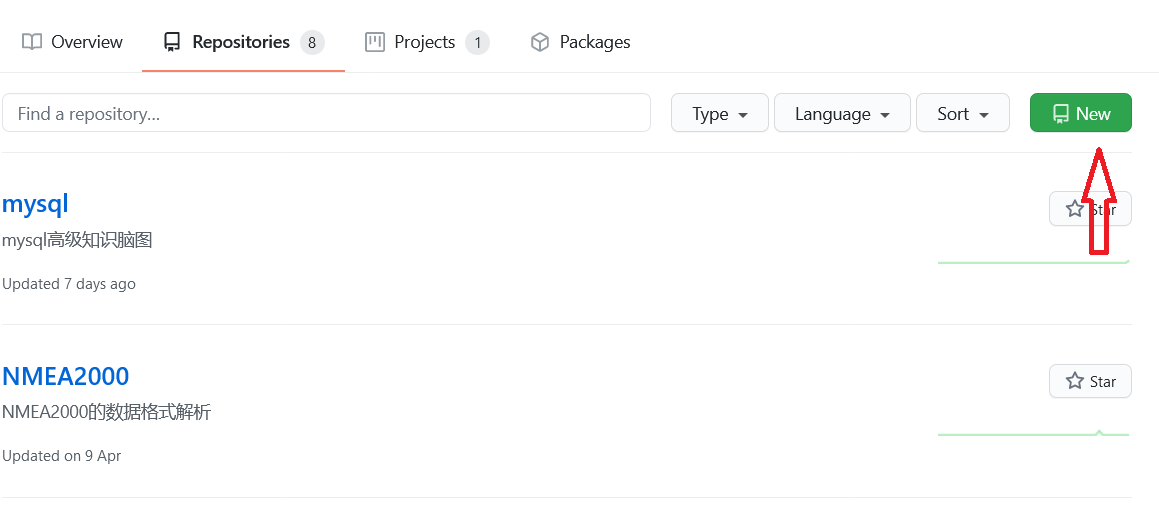The width and height of the screenshot is (1159, 528).
Task: Click the Packages cube icon
Action: point(540,42)
